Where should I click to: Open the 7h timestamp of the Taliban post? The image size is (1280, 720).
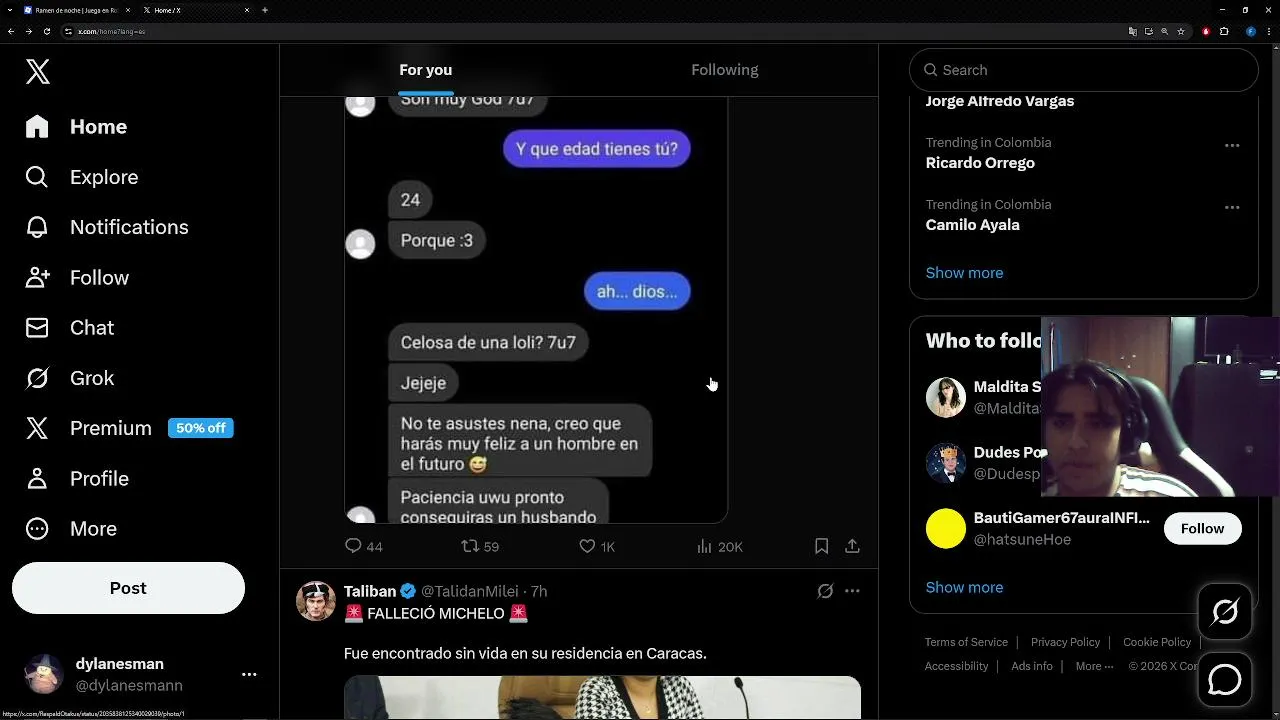click(539, 591)
